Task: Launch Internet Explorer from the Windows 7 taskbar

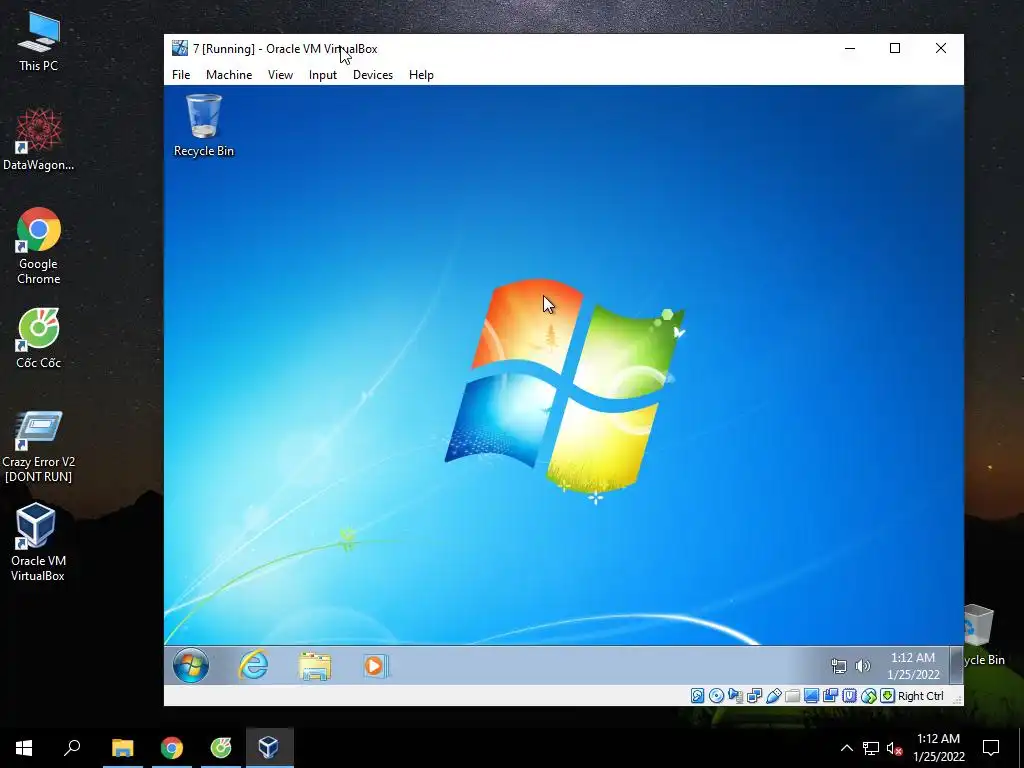Action: click(x=253, y=665)
